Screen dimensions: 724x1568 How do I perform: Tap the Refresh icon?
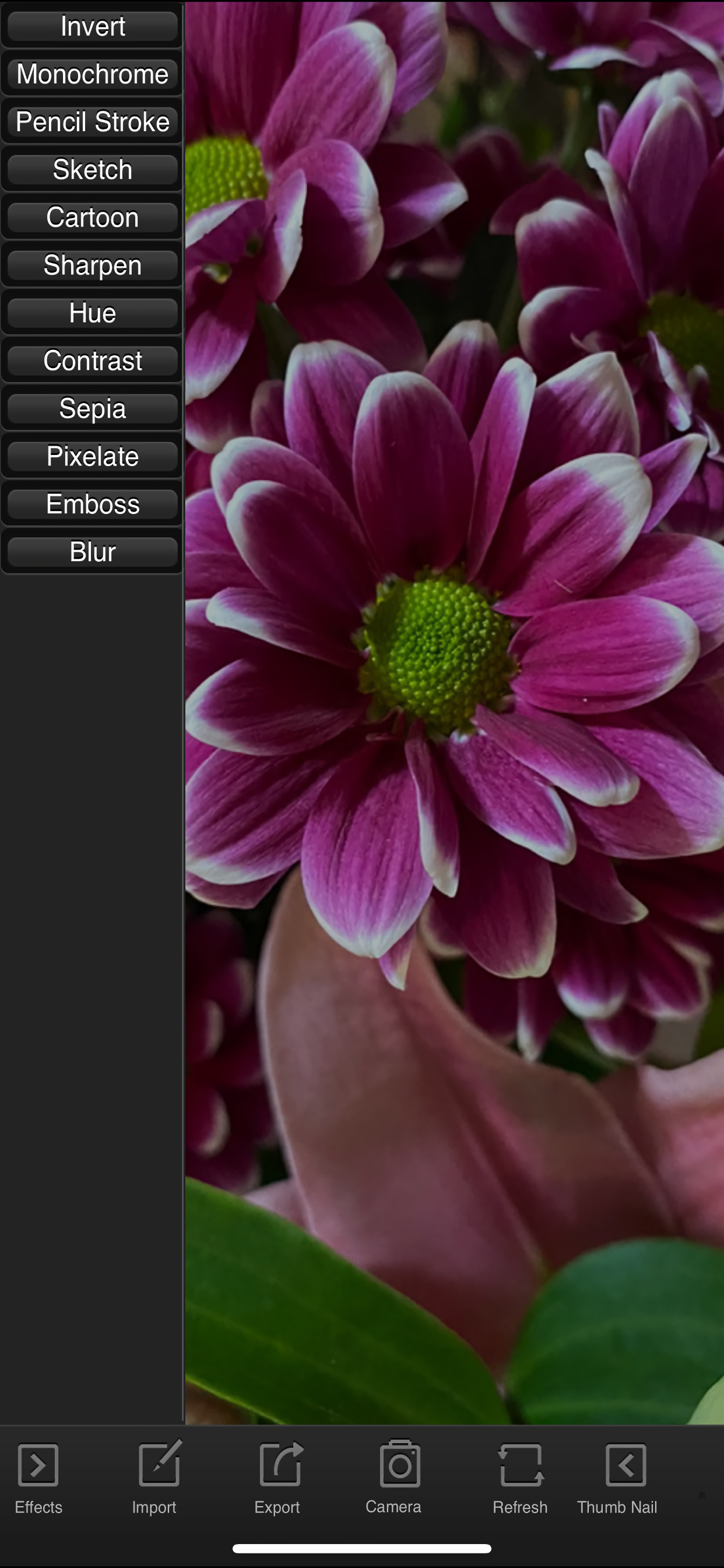(521, 1465)
